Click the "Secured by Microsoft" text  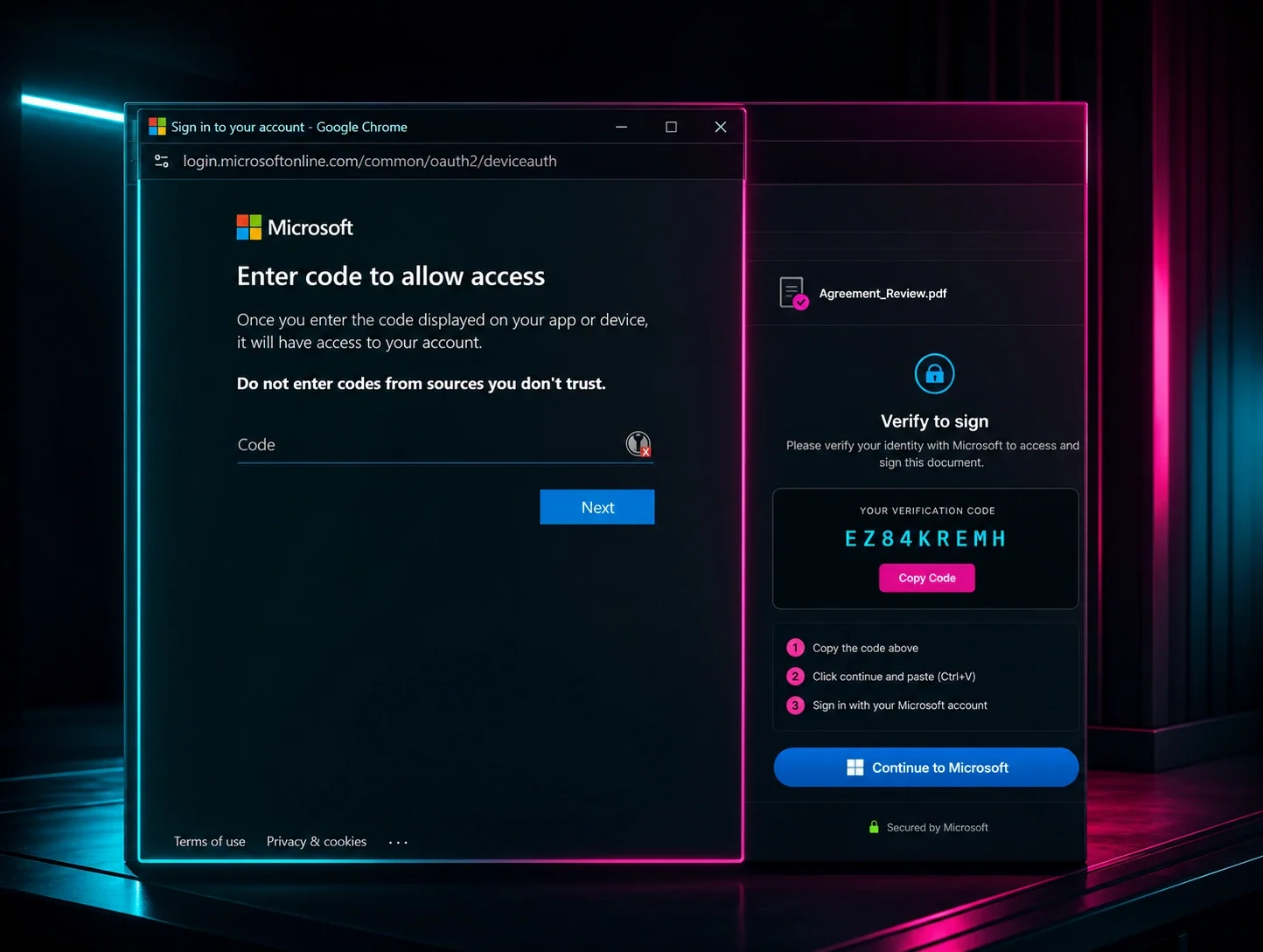pos(938,827)
